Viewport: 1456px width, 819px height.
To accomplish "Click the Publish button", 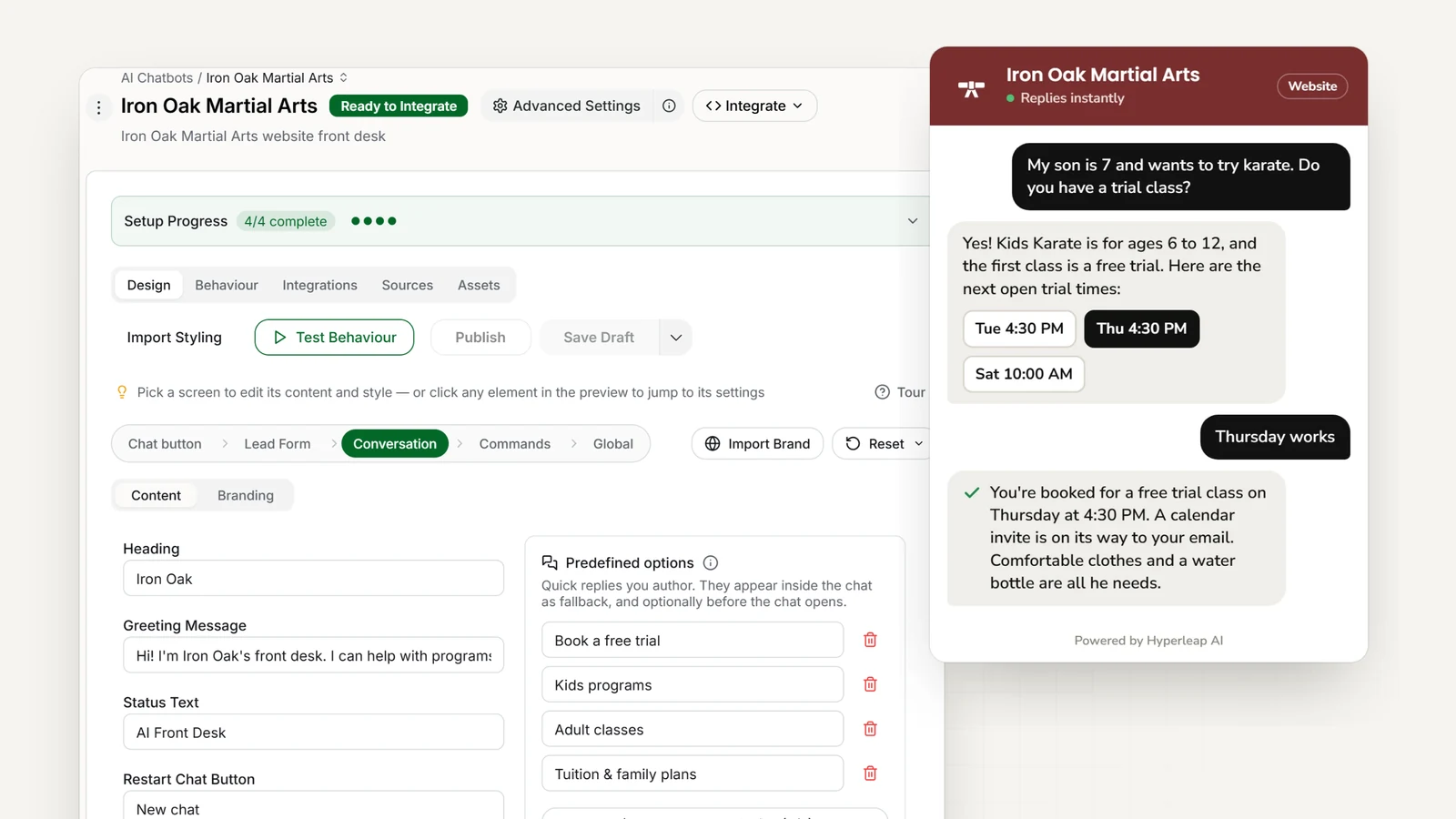I will click(480, 338).
